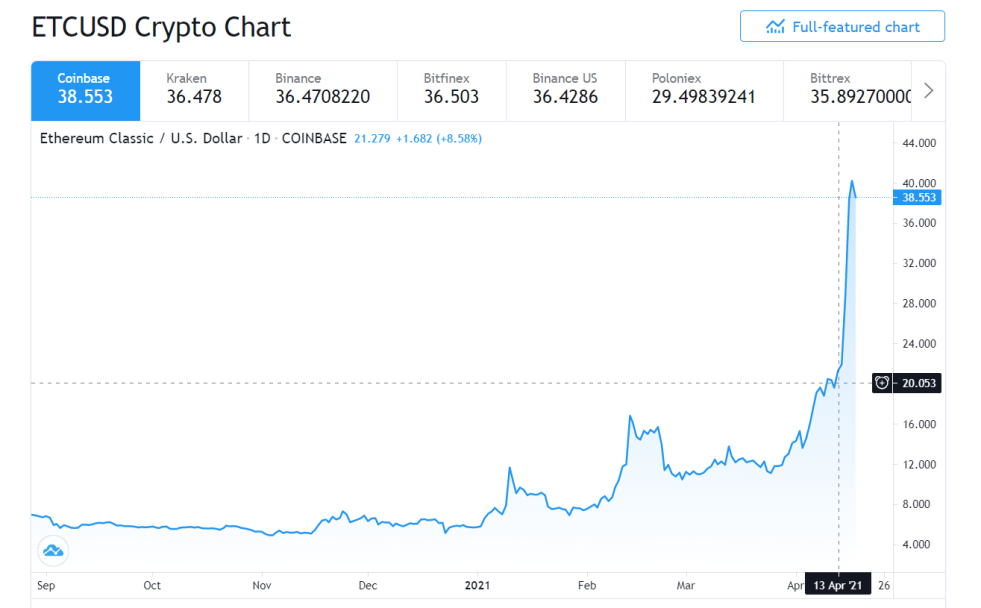Open the Bittrex exchange tab

pos(848,91)
